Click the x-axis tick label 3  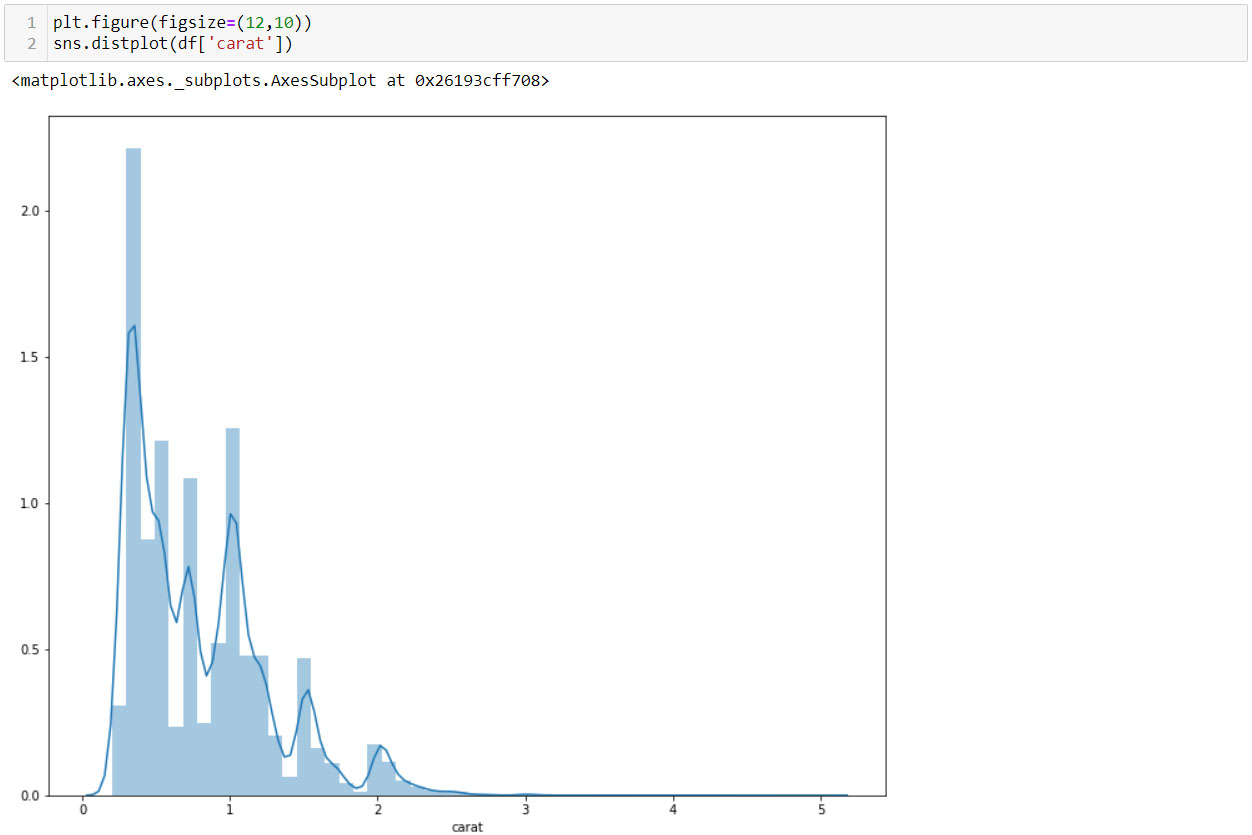click(525, 809)
